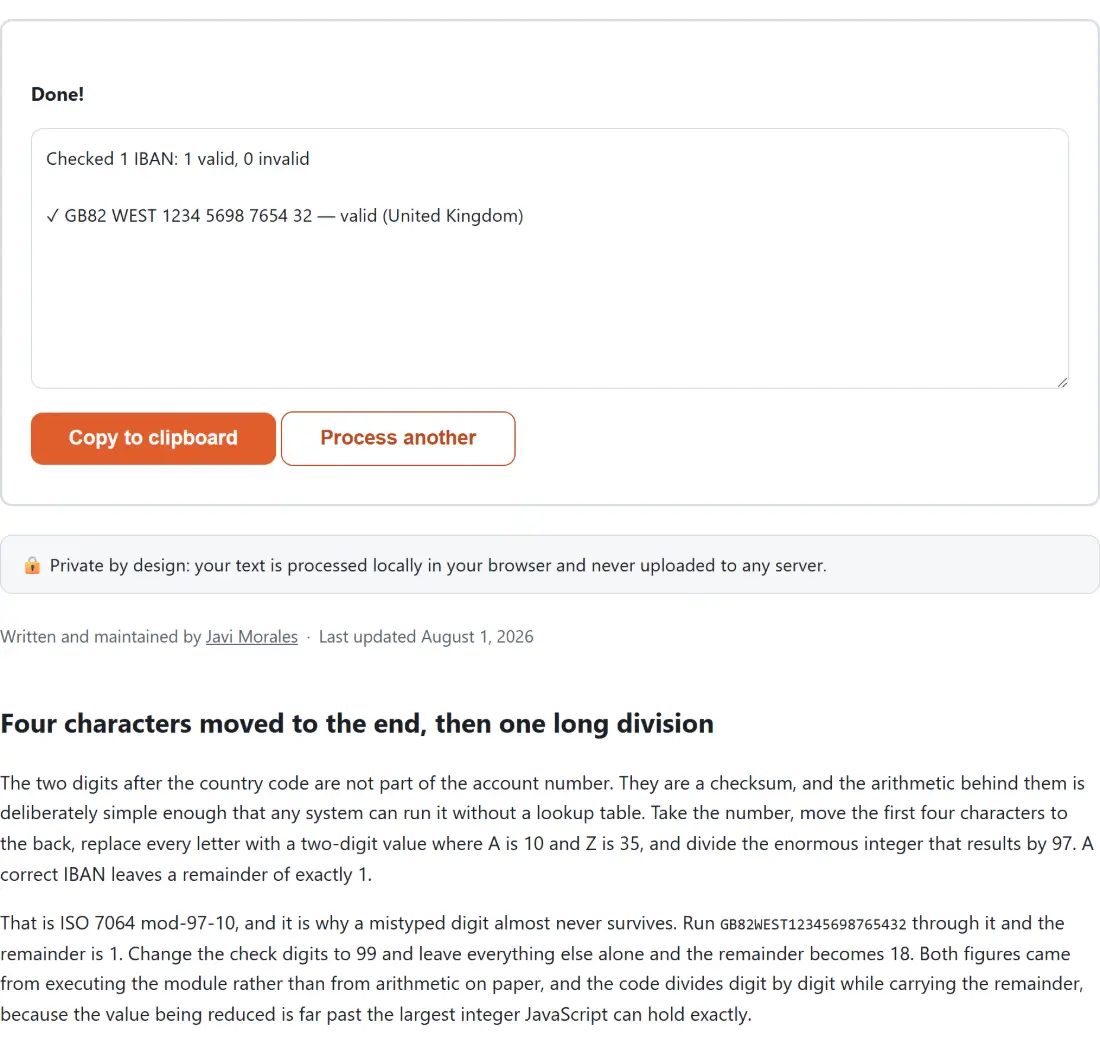
Task: Click the "Last updated August 1, 2026" text
Action: [x=426, y=636]
